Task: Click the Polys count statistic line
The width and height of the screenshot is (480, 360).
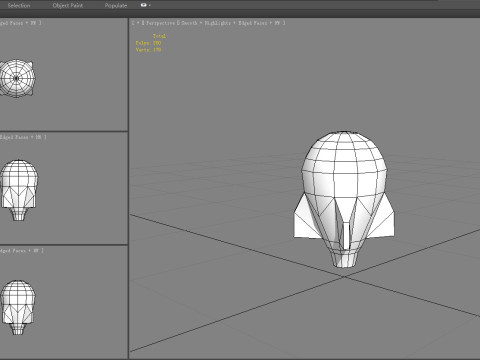Action: pos(148,43)
